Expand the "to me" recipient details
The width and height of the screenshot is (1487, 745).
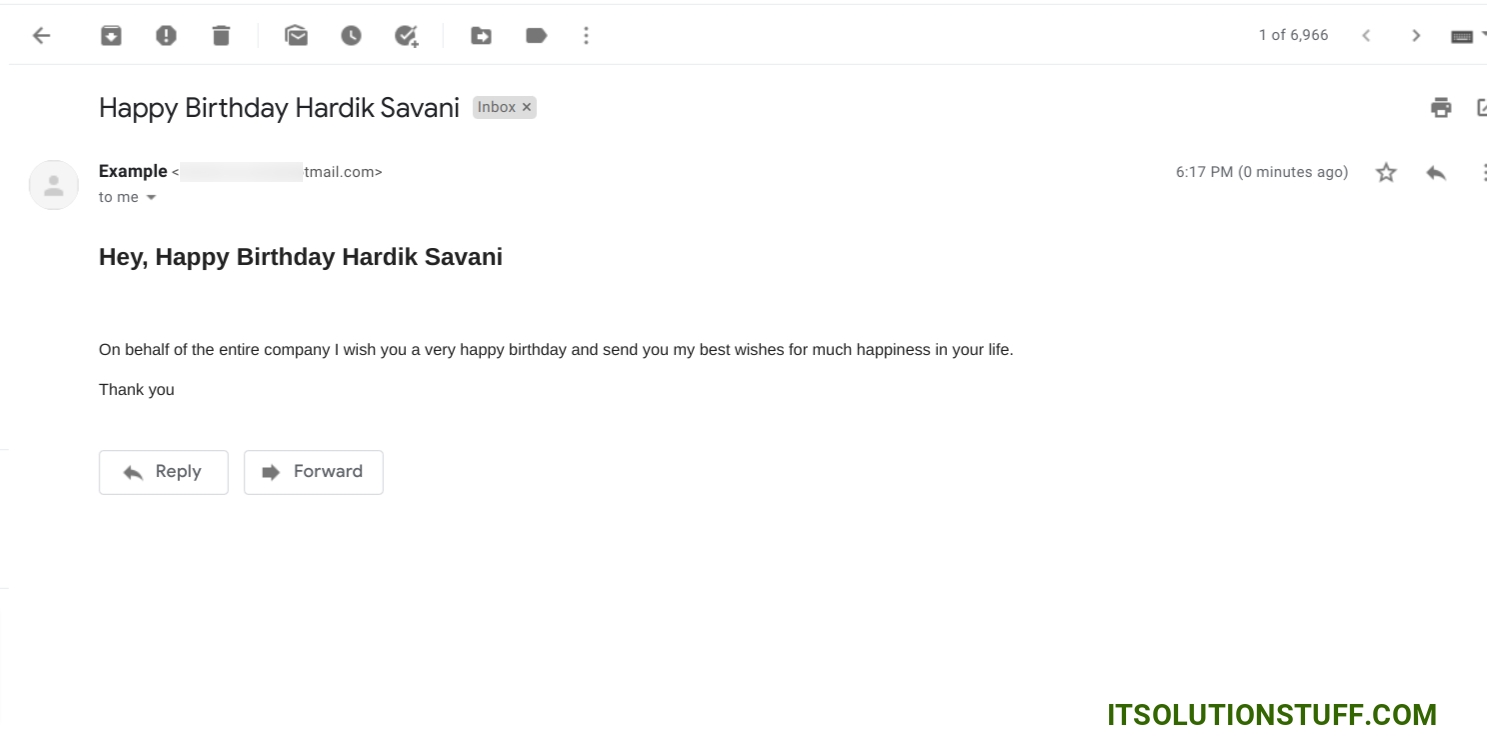(x=152, y=198)
